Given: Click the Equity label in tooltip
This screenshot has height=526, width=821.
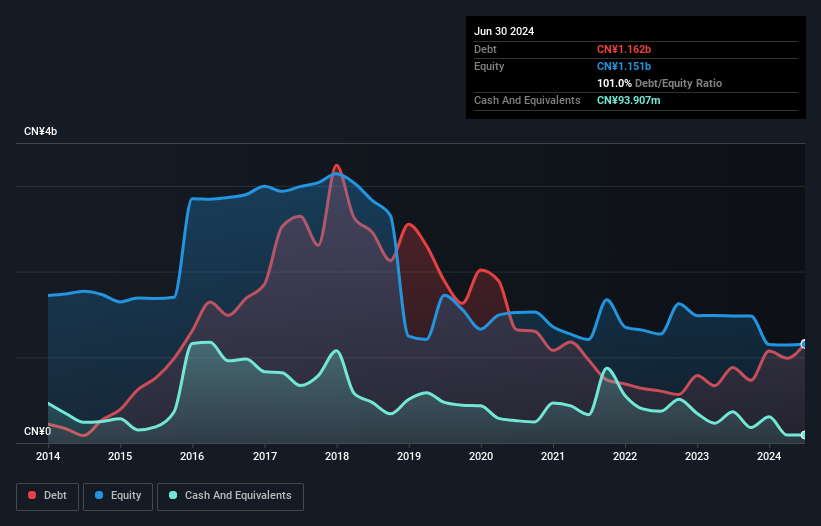Looking at the screenshot, I should [489, 66].
